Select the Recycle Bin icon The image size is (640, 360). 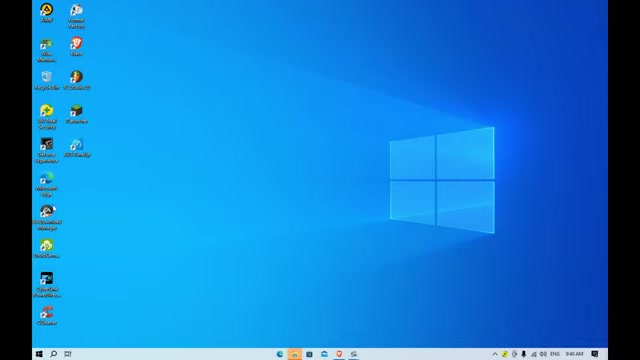pos(47,80)
